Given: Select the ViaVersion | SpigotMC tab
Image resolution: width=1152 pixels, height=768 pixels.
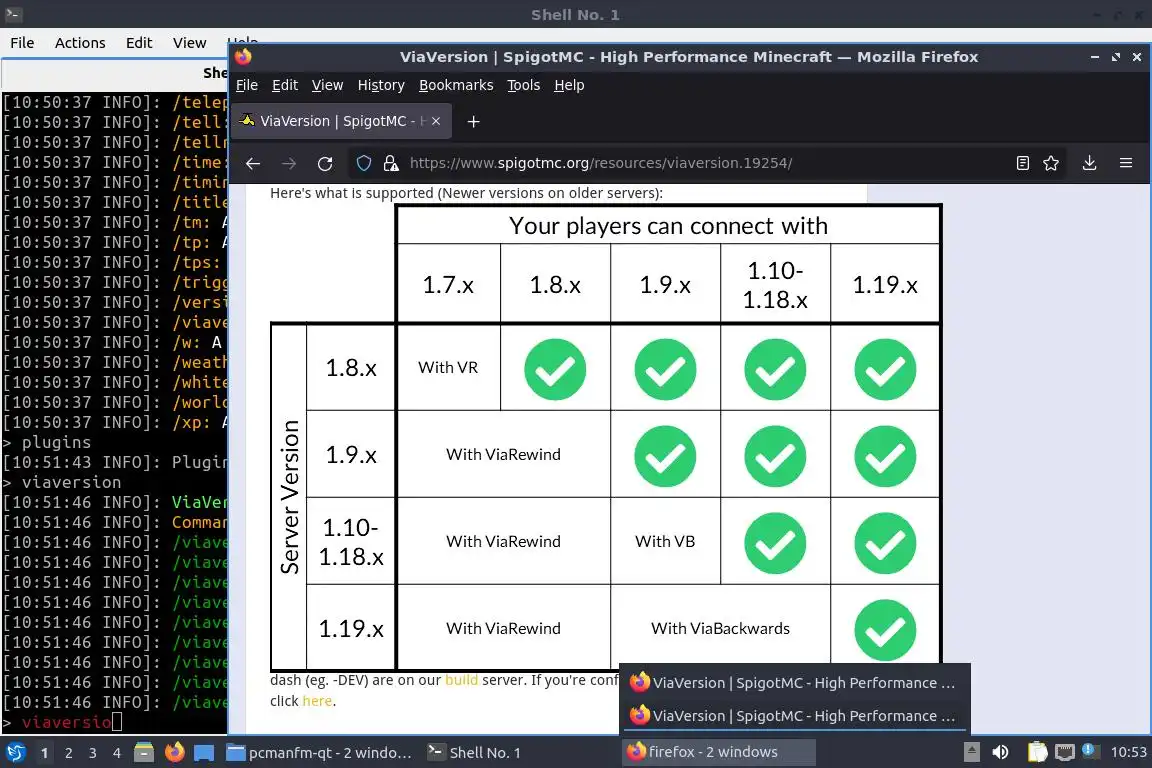Looking at the screenshot, I should (x=342, y=121).
